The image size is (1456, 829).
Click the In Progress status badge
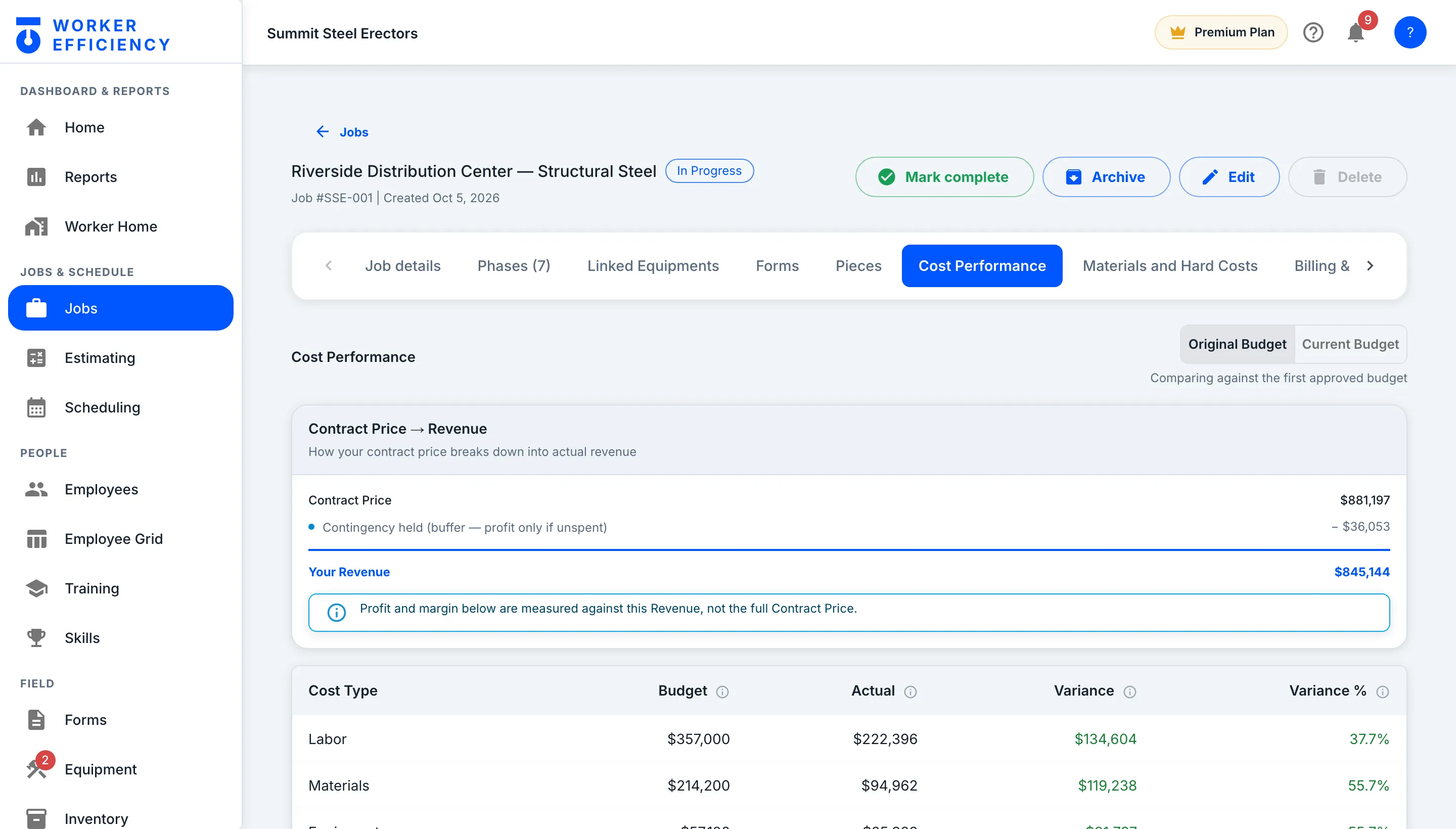click(709, 170)
